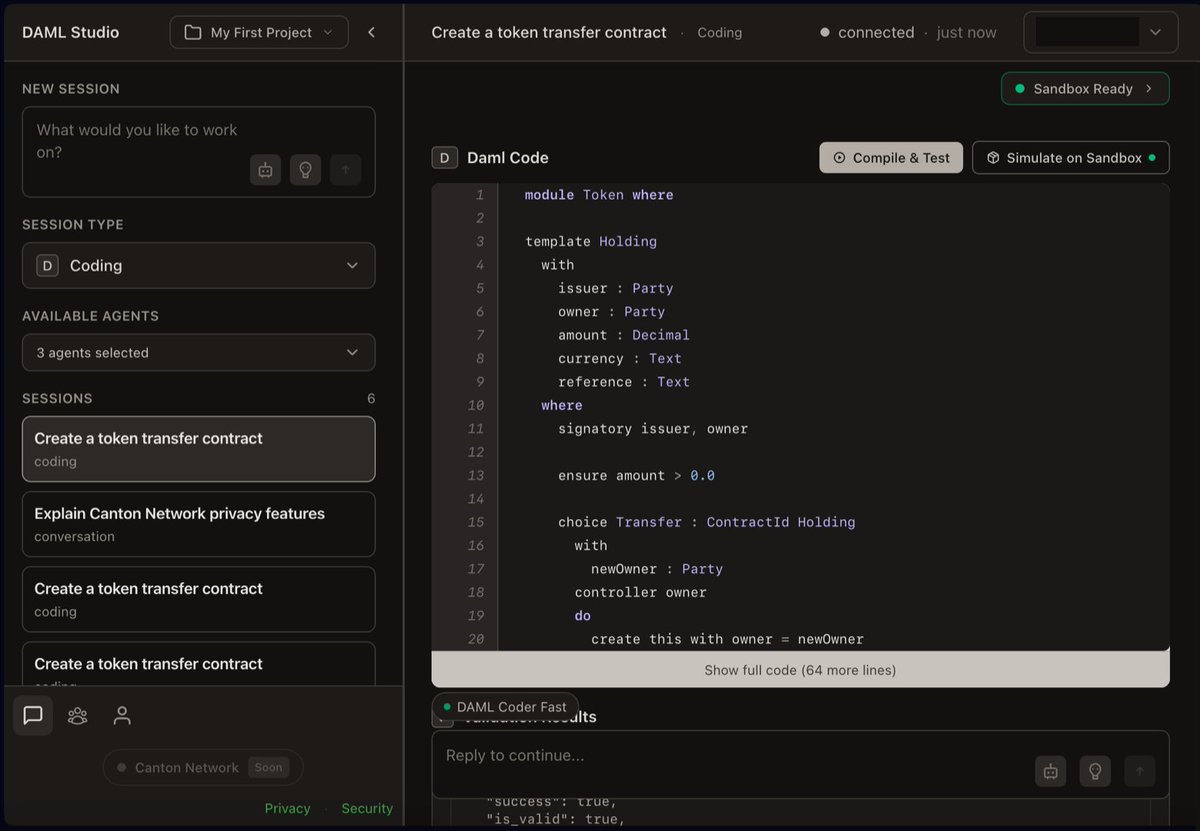Expand Sandbox Ready status panel
Screen dimensions: 1200x831
pos(1085,88)
